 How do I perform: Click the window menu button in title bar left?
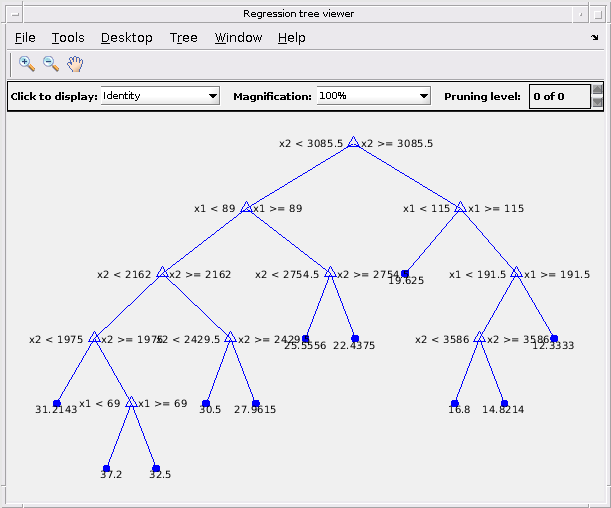(16, 14)
